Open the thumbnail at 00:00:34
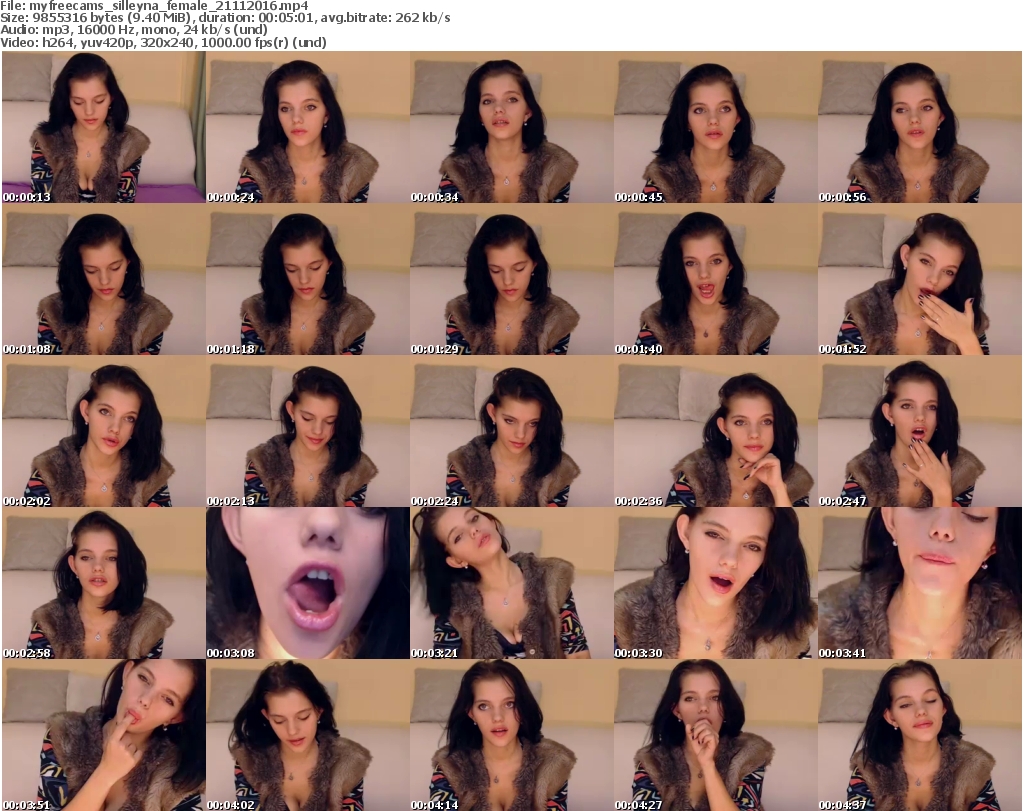 point(511,127)
